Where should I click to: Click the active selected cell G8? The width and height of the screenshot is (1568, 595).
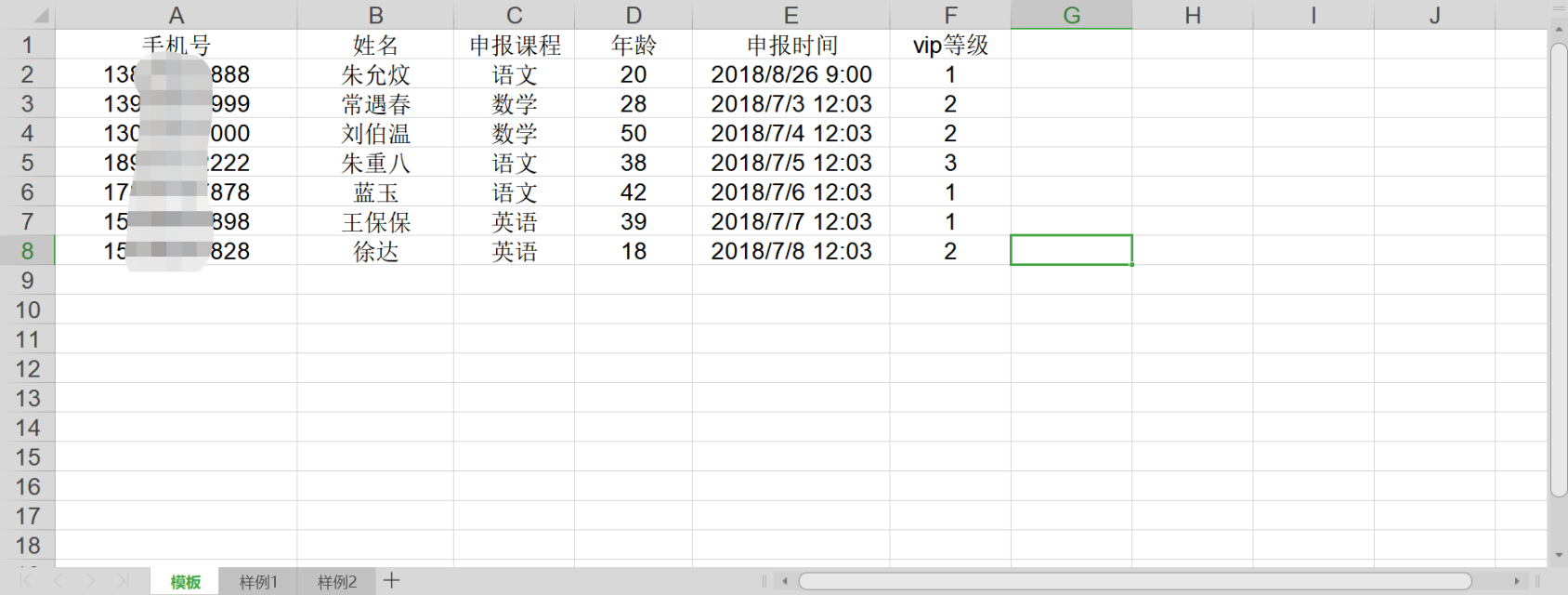1071,251
